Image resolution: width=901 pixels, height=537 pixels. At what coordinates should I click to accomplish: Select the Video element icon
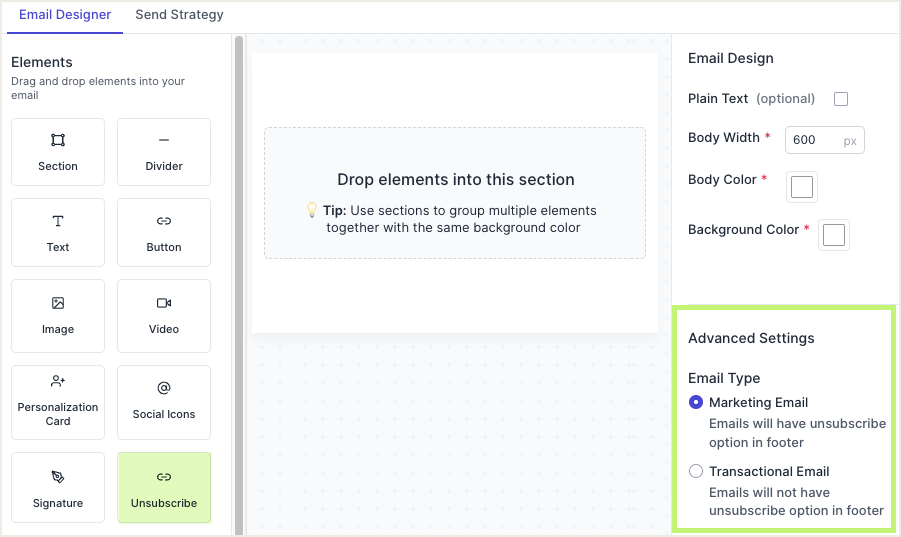(x=164, y=303)
